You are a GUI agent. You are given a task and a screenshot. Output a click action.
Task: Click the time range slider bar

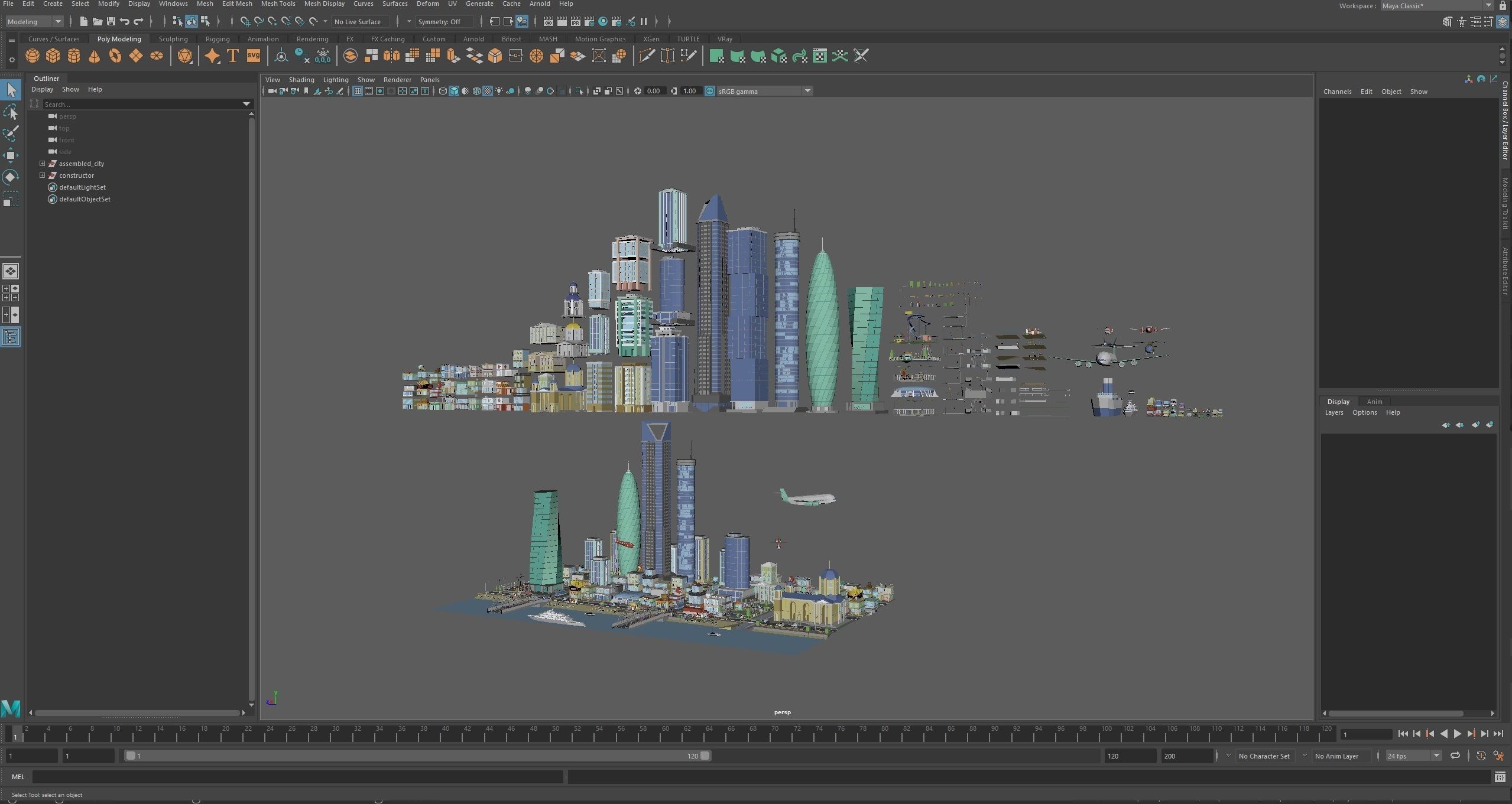417,756
